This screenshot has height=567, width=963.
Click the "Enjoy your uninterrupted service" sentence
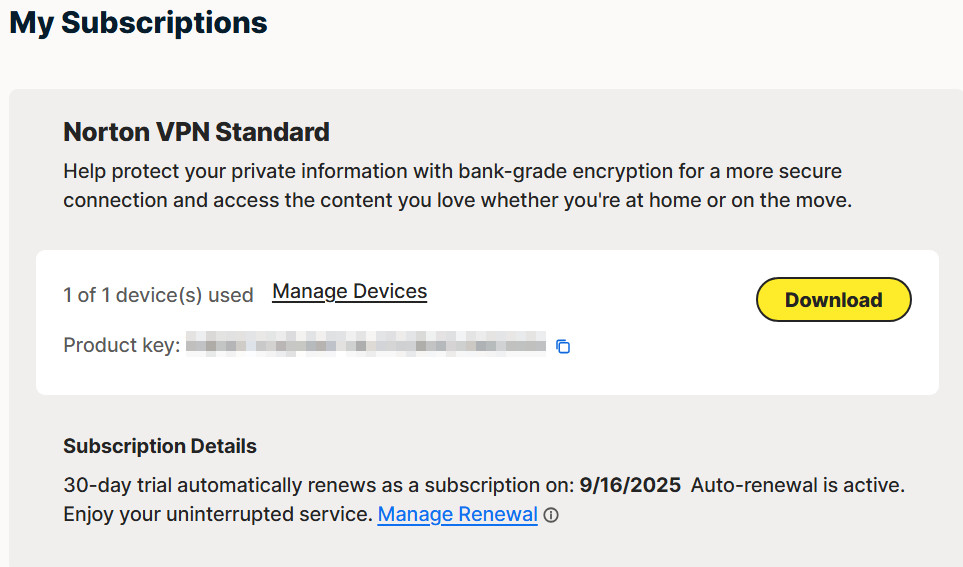(x=217, y=515)
